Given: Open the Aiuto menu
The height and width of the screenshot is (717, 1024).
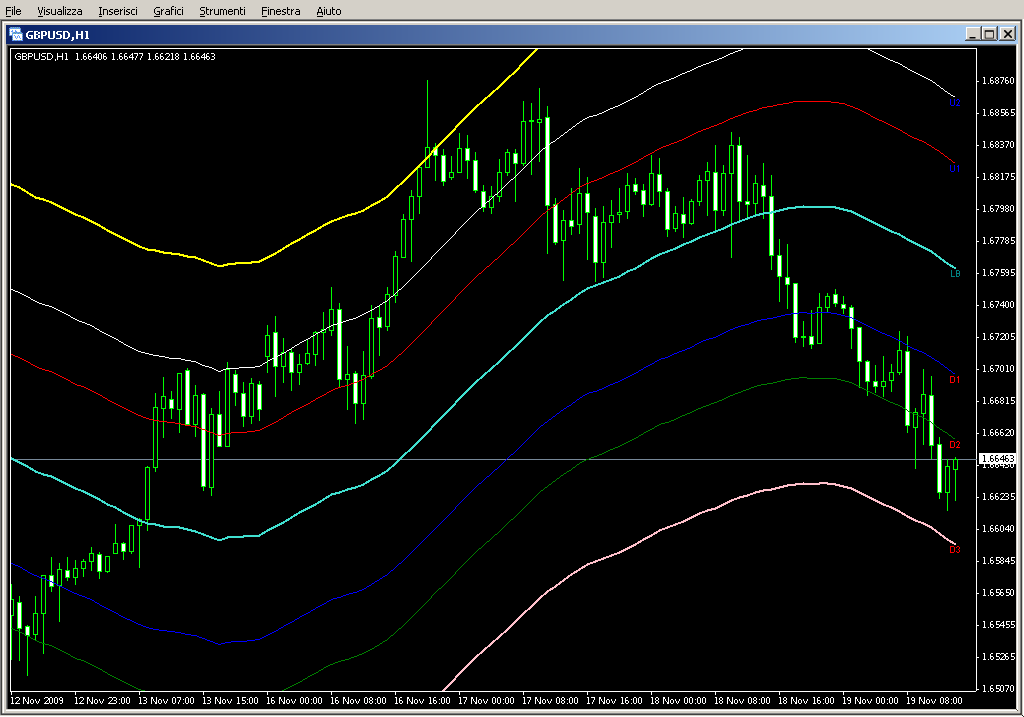Looking at the screenshot, I should pos(328,11).
